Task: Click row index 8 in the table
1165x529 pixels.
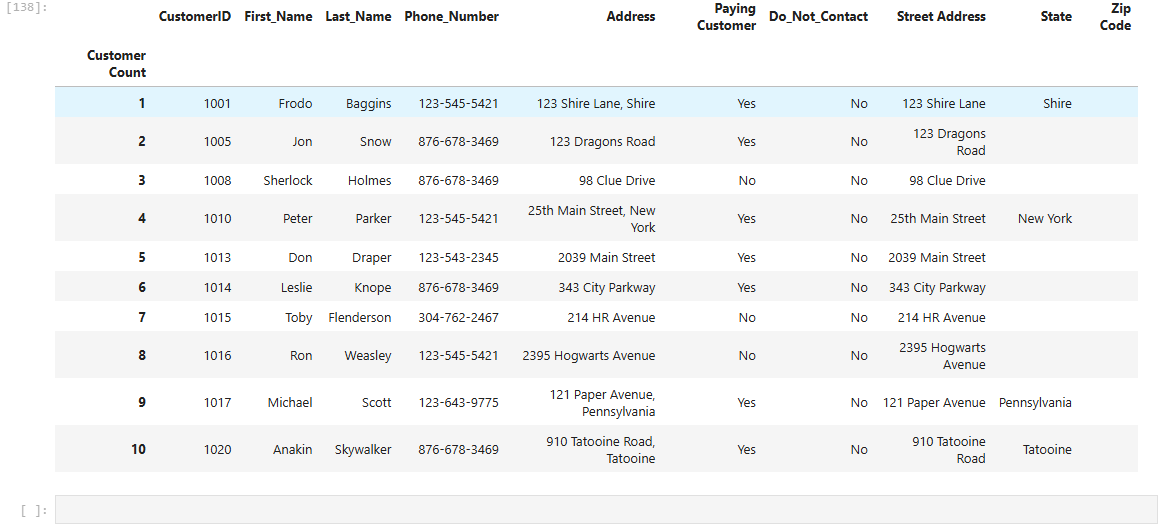Action: pos(142,356)
